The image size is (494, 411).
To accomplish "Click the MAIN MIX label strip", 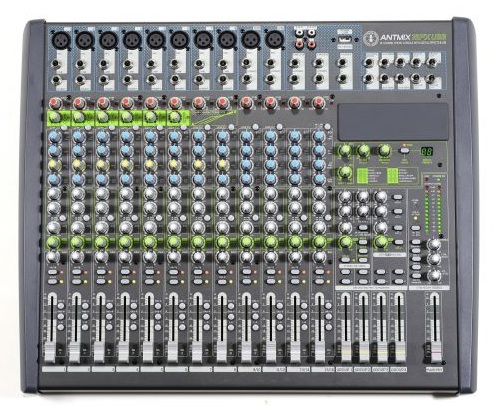I will pos(434,370).
